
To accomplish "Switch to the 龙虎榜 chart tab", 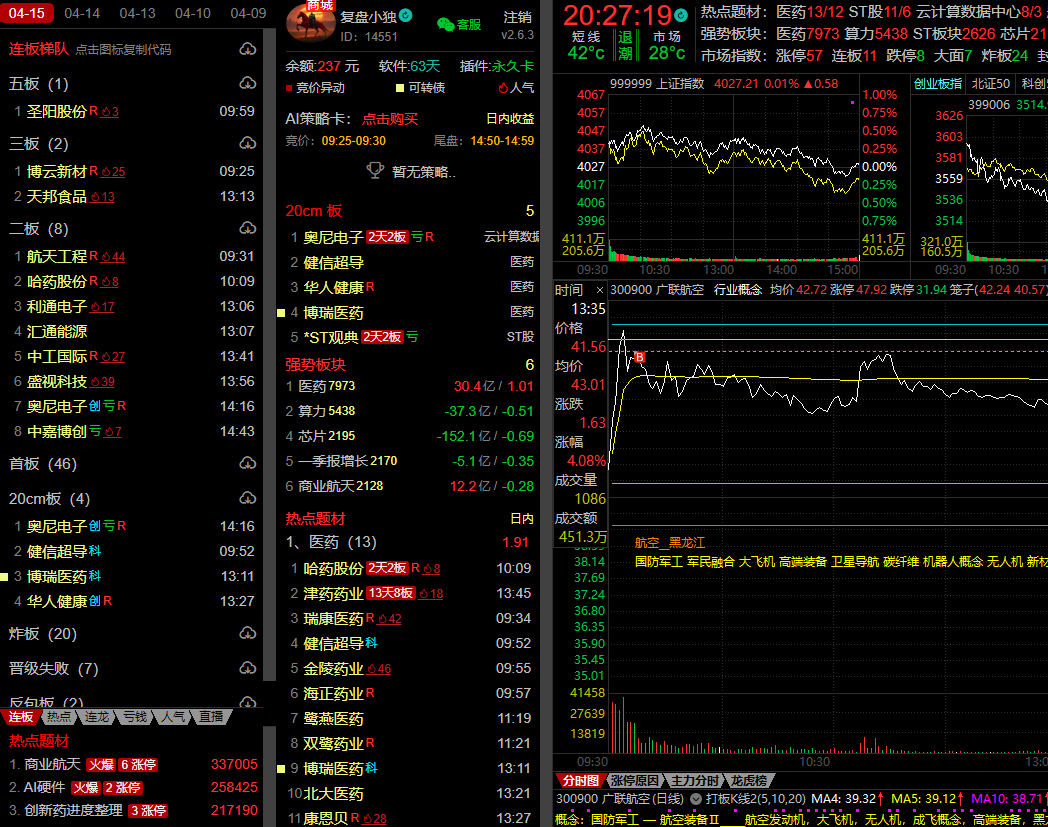I will point(747,780).
